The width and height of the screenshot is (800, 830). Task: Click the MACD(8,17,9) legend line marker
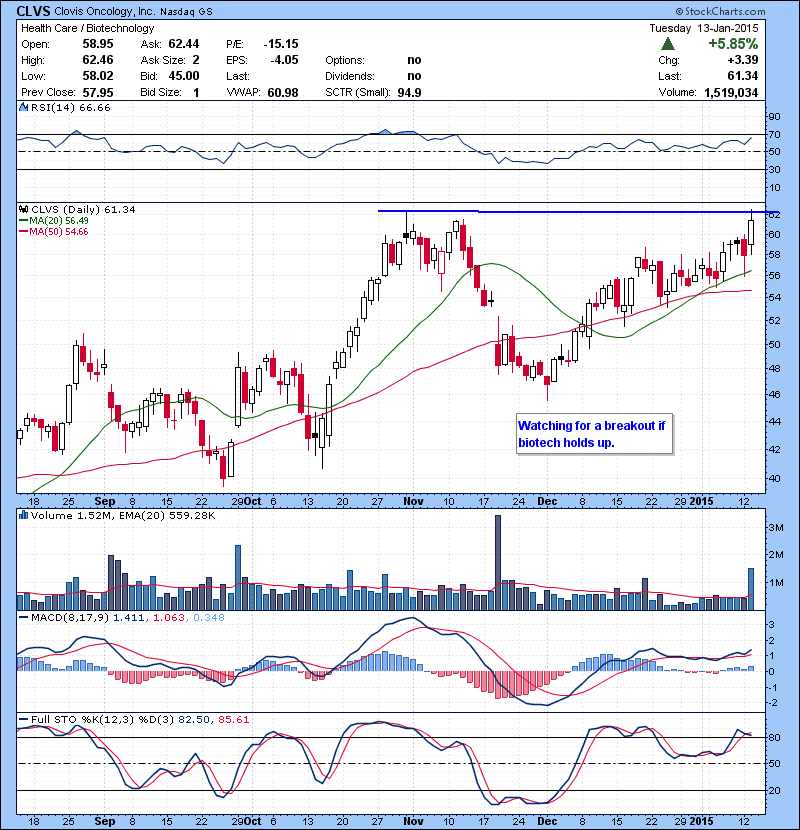pyautogui.click(x=23, y=617)
